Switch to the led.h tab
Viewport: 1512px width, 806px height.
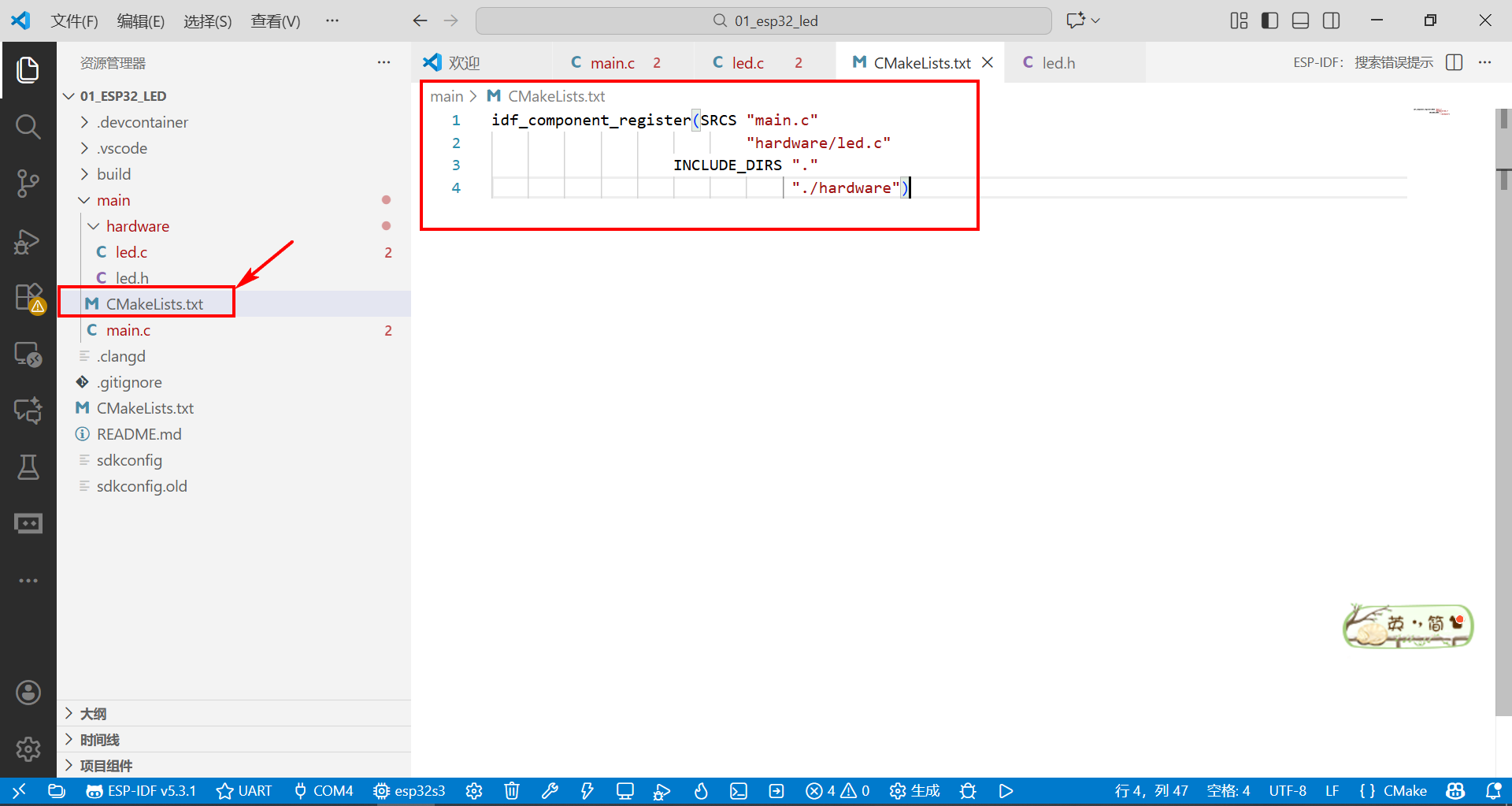click(x=1074, y=62)
